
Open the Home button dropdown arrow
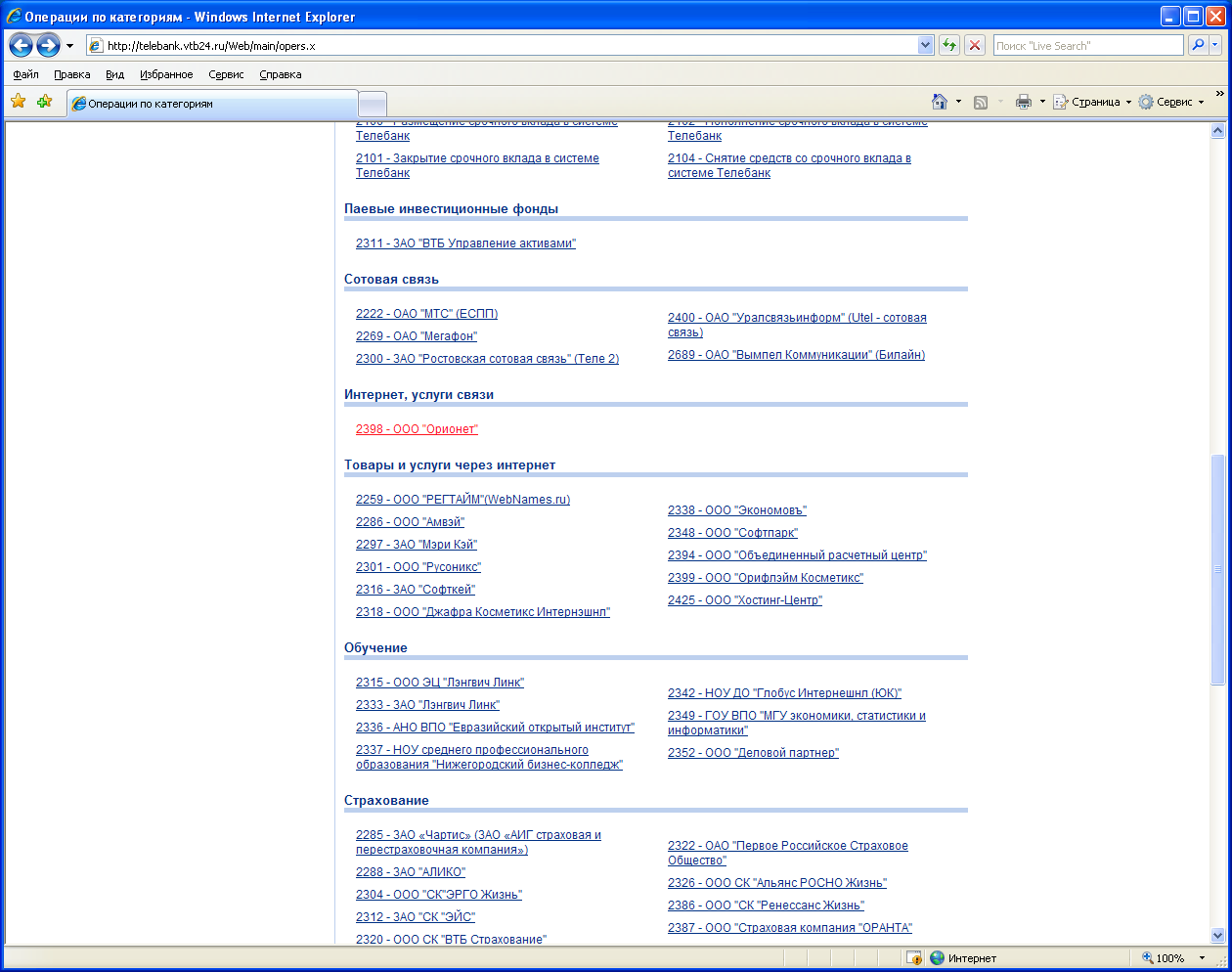958,102
